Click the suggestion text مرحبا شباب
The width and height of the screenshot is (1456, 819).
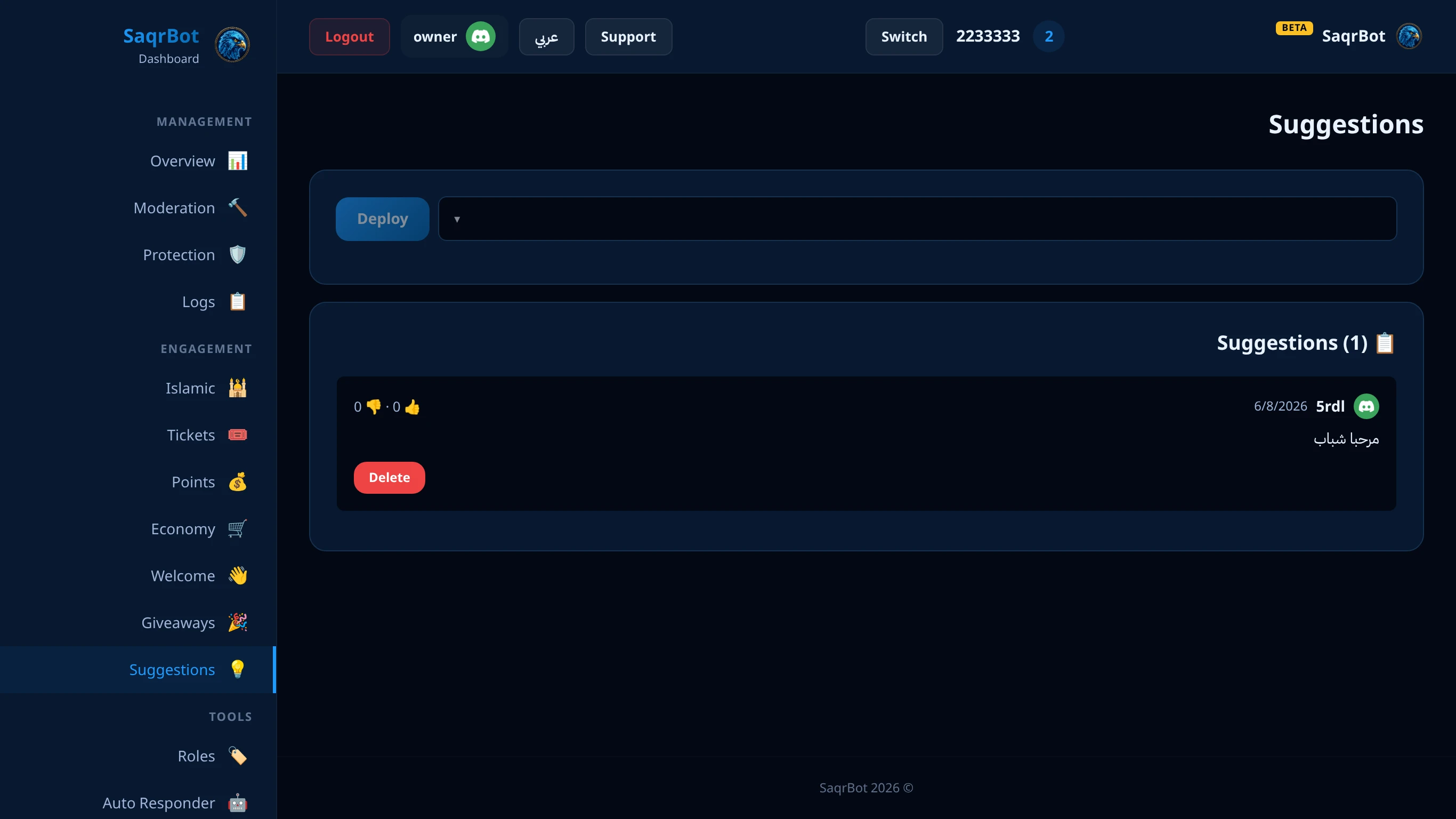1346,439
